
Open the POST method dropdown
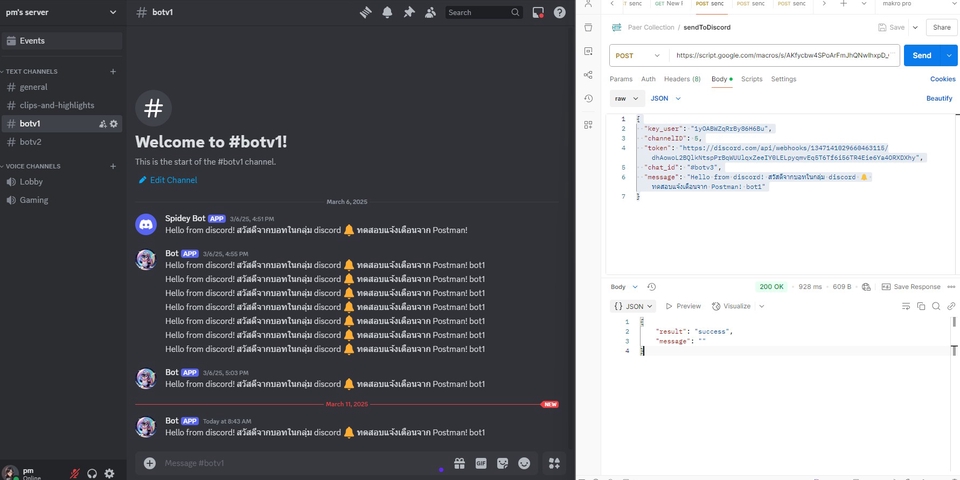pos(637,55)
